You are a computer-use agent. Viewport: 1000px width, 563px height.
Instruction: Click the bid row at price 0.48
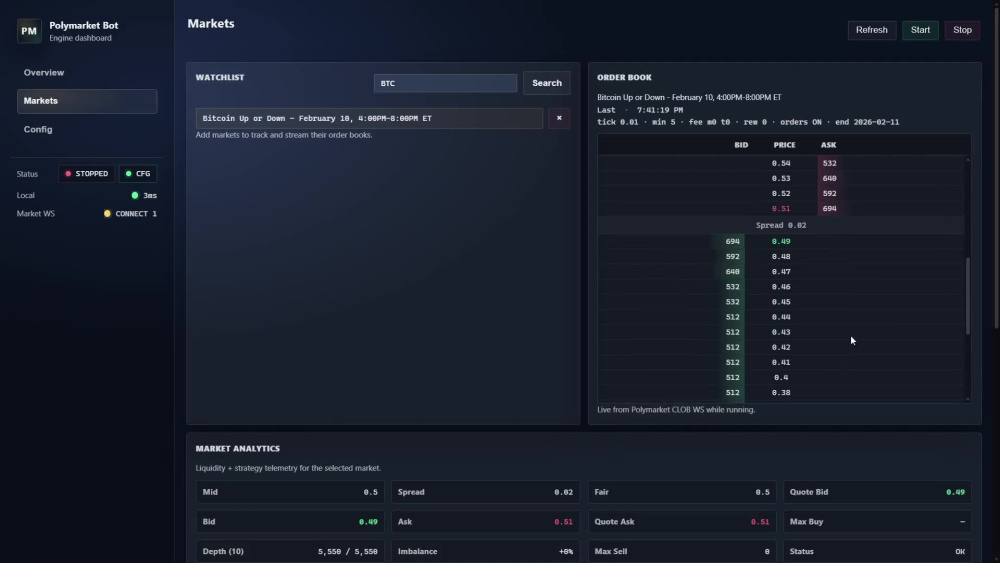(781, 256)
